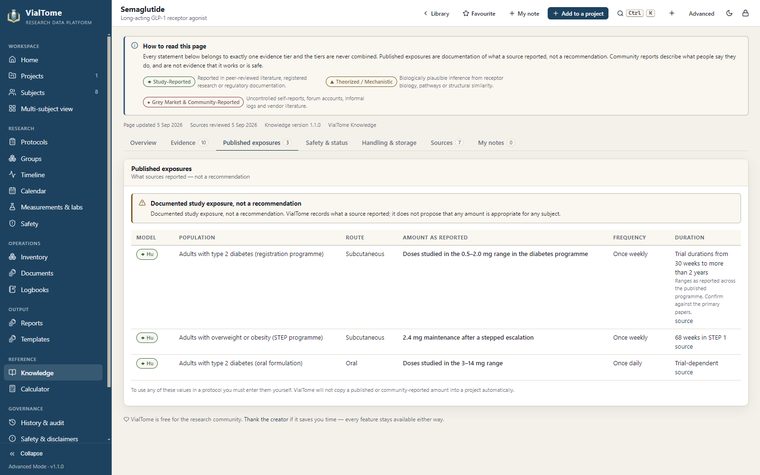Click the lock icon in the header
This screenshot has height=475, width=760.
745,13
